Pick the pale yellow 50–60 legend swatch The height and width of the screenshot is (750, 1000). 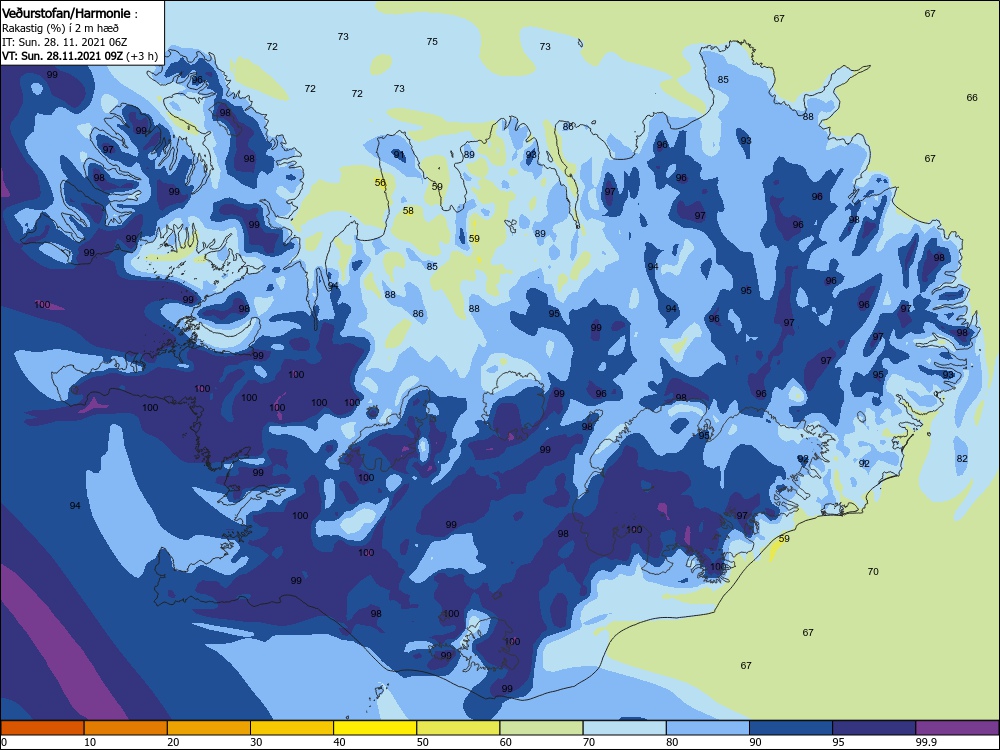[x=458, y=728]
